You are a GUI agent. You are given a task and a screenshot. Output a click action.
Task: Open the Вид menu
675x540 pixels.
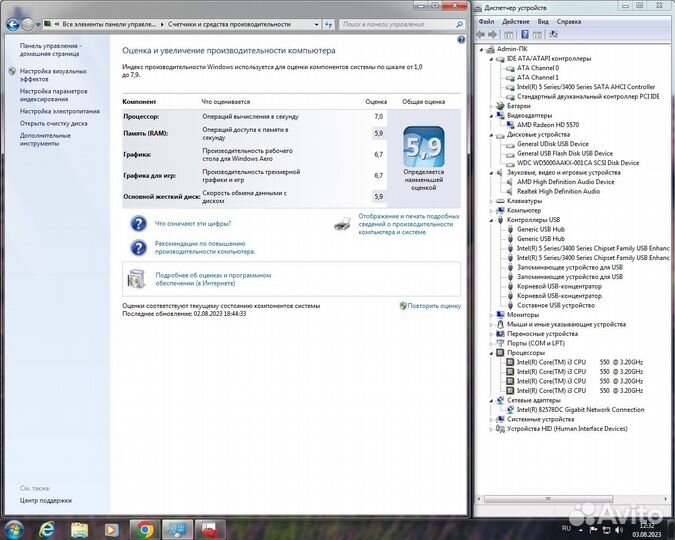[x=543, y=22]
